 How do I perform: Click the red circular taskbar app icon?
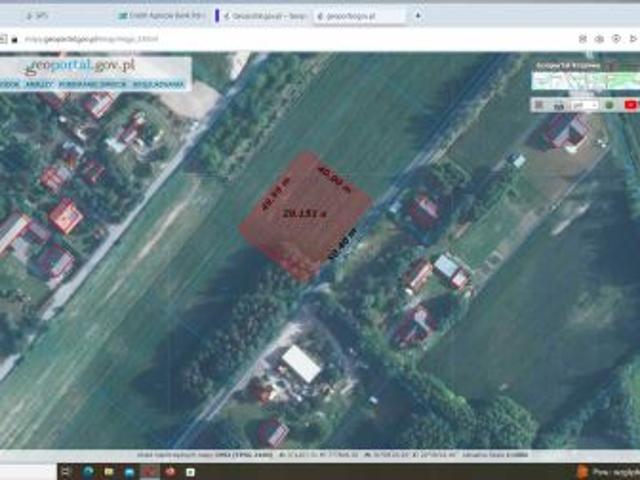[x=170, y=472]
